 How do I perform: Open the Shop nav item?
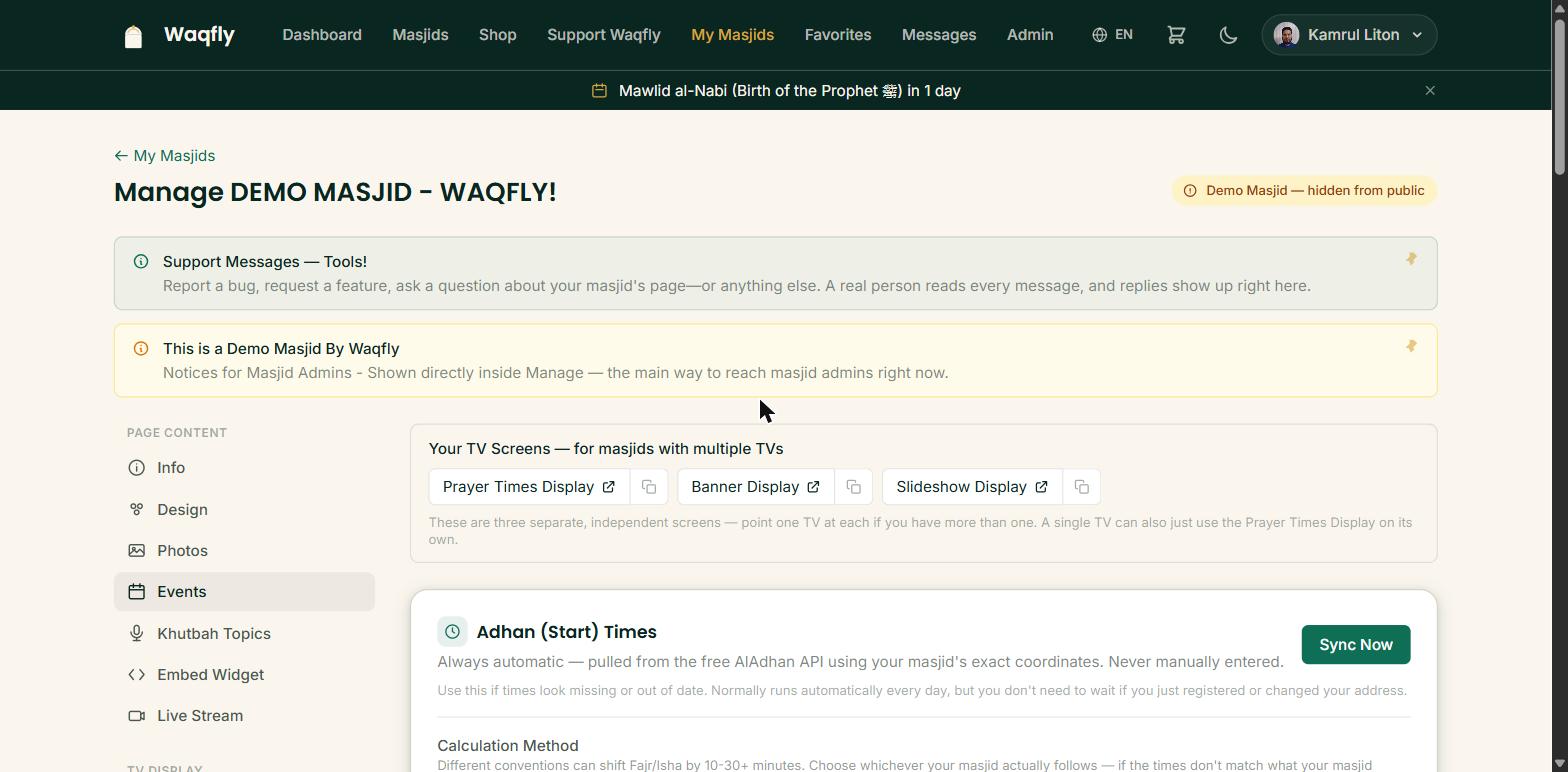click(498, 35)
